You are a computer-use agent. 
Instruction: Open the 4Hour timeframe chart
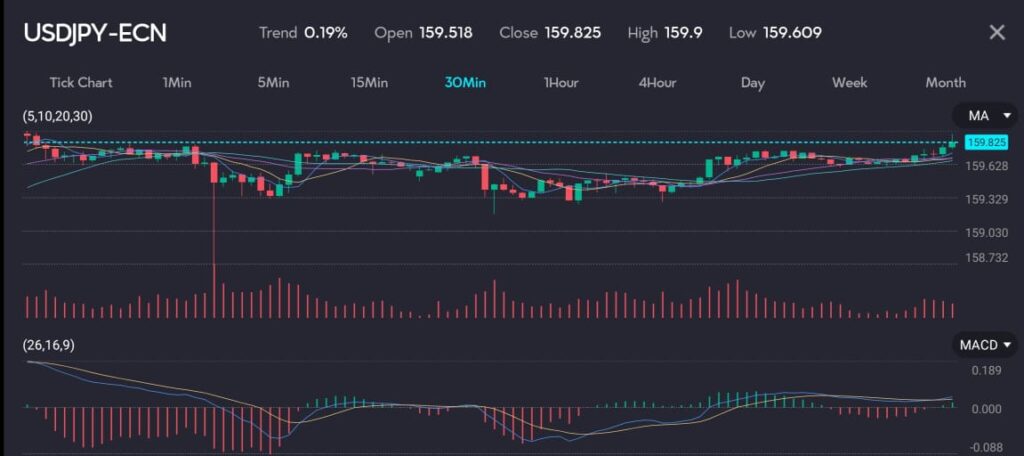click(657, 82)
